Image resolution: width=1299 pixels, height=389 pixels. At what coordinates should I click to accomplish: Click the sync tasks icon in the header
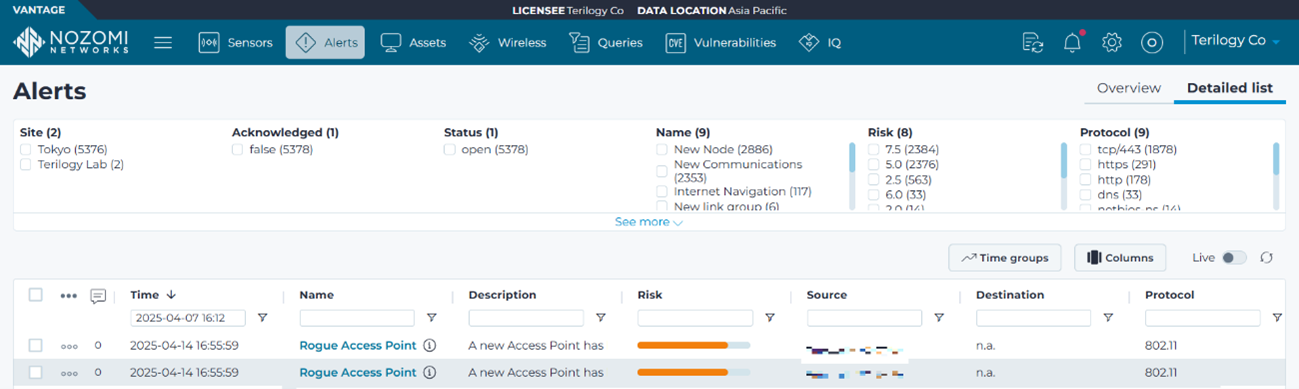pyautogui.click(x=1033, y=43)
